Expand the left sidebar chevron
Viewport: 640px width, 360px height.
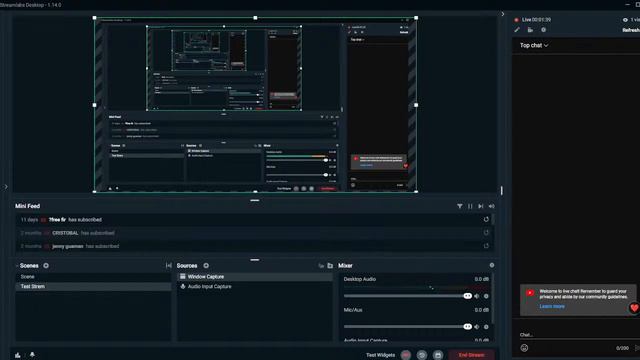click(x=6, y=187)
